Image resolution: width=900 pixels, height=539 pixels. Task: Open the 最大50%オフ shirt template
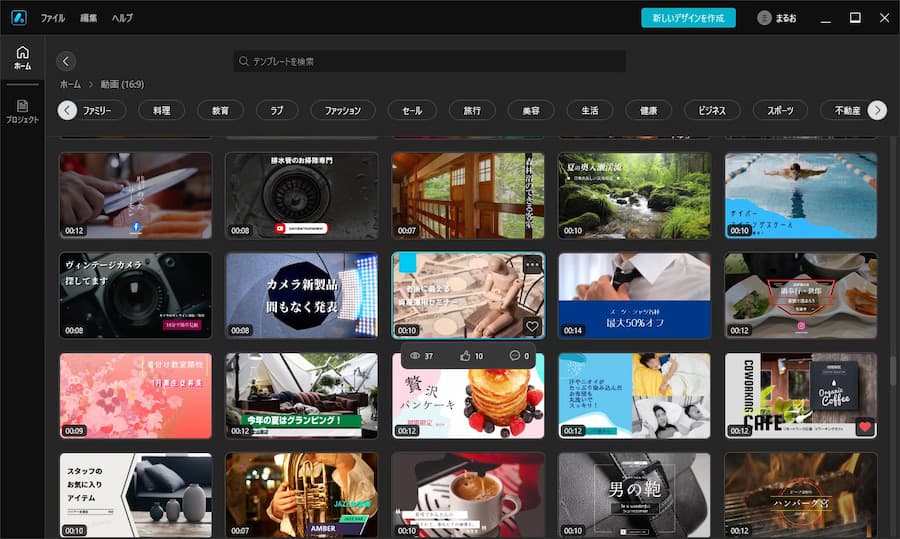coord(634,295)
